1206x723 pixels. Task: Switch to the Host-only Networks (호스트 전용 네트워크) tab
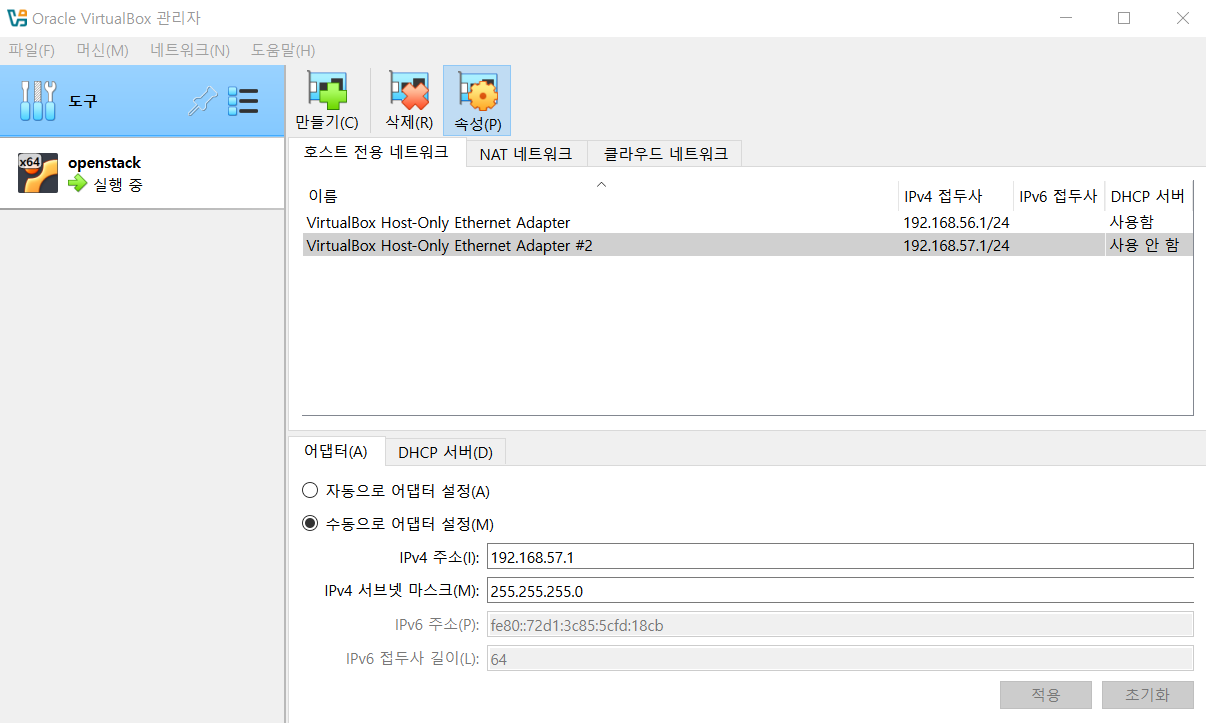click(376, 153)
